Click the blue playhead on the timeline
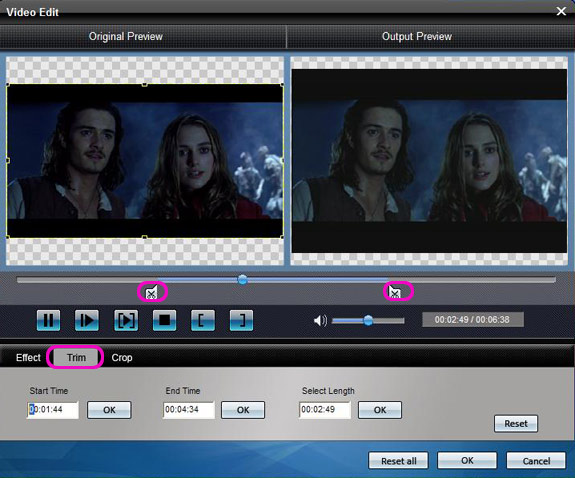The width and height of the screenshot is (575, 478). [x=242, y=280]
